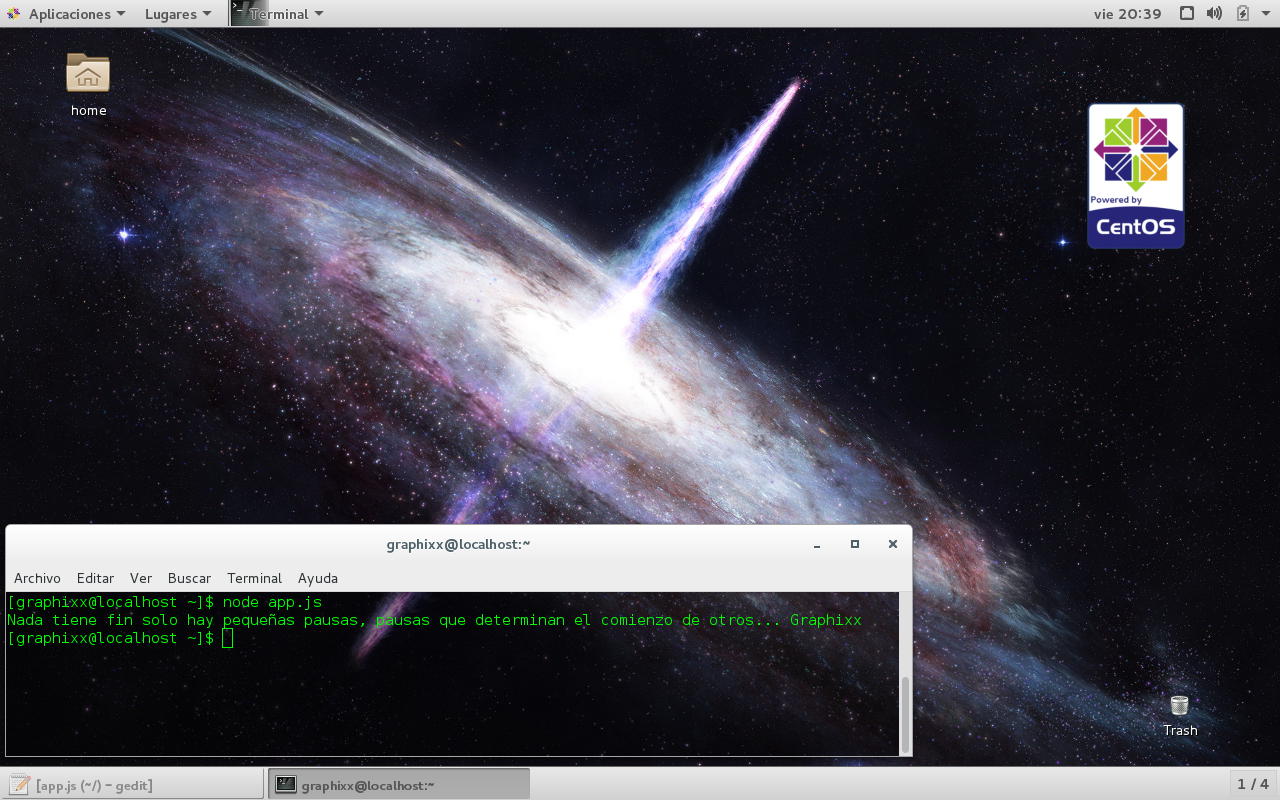Click the output line starting 'Nada tiene fin'

pos(434,620)
